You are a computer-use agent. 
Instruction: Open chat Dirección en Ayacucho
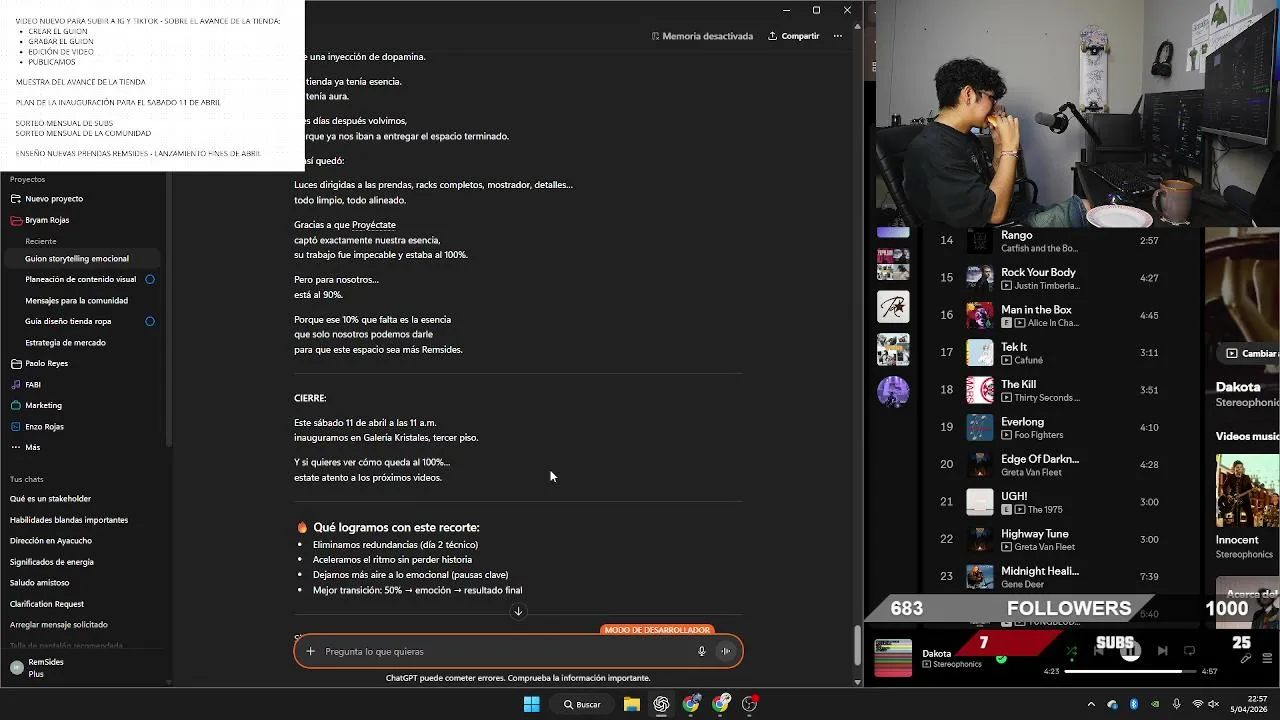click(51, 541)
